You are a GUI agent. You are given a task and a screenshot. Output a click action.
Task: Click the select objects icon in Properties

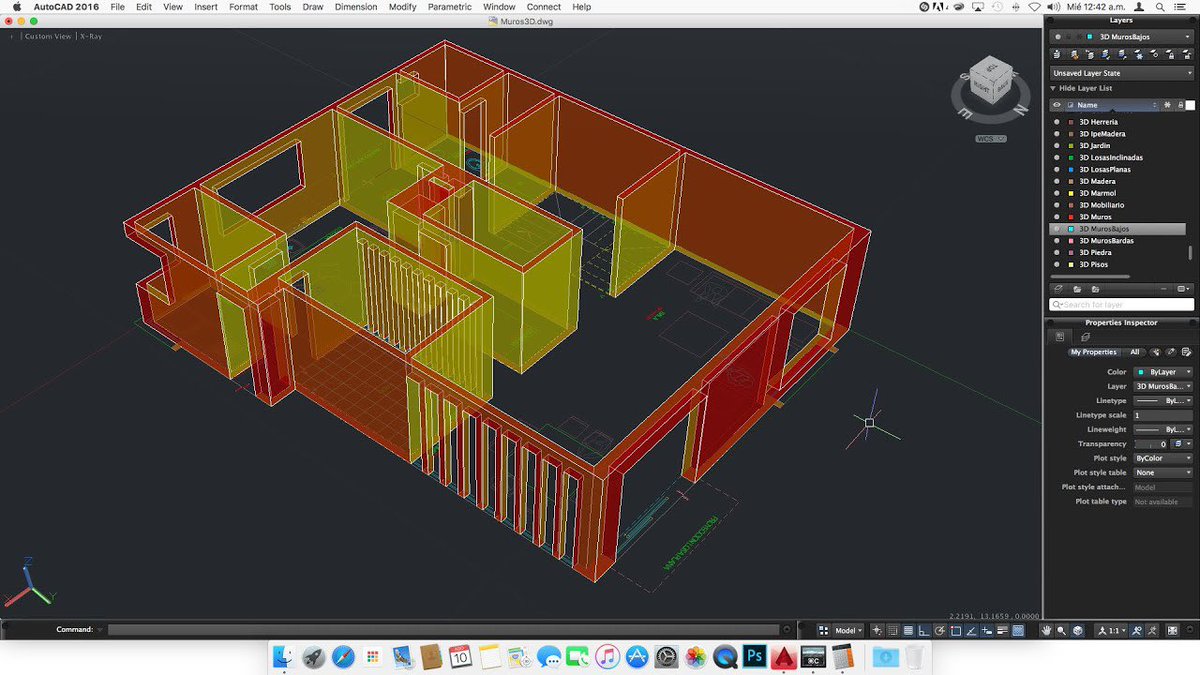pos(1171,352)
